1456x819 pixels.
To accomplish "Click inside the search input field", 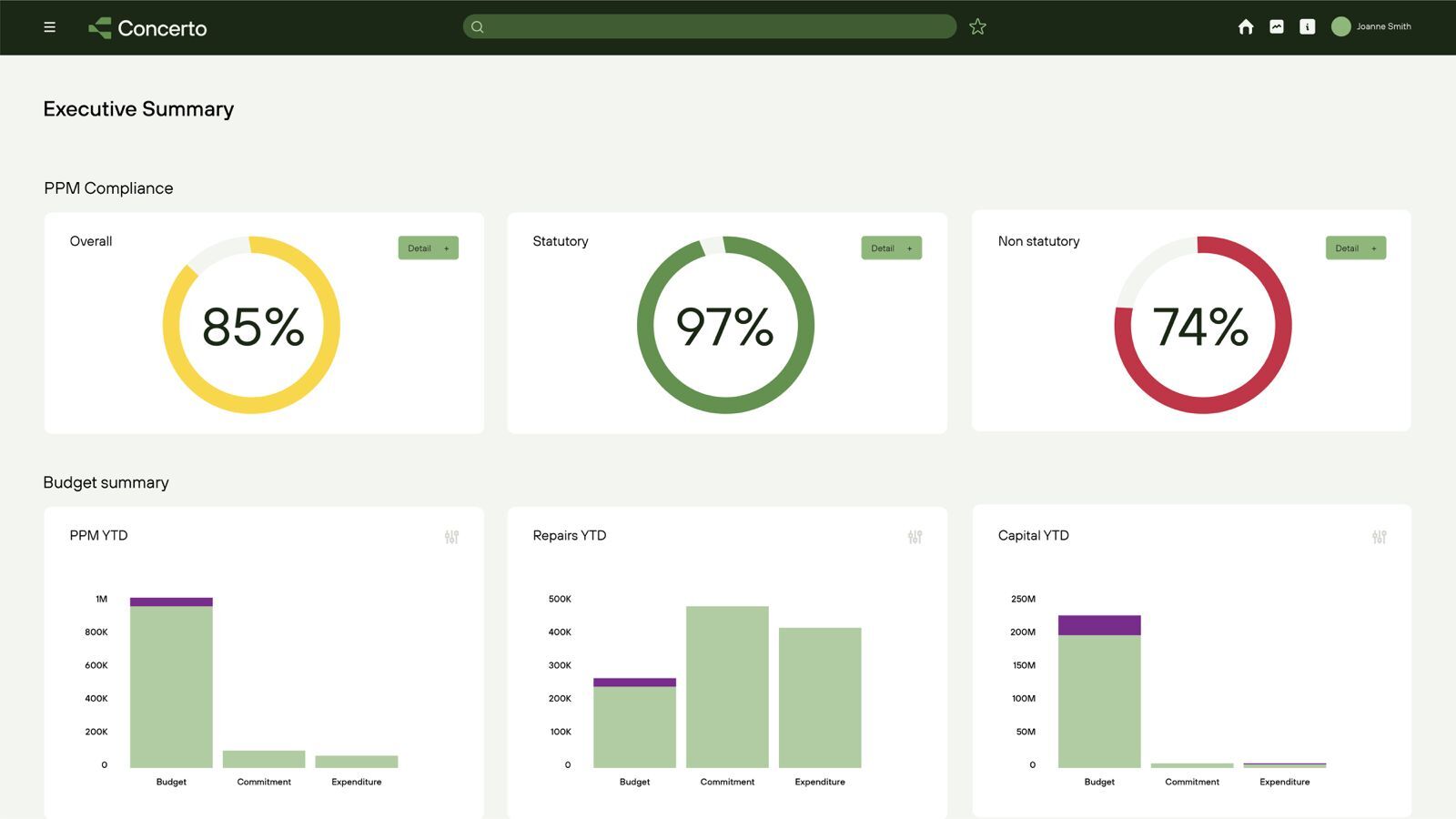I will click(710, 26).
